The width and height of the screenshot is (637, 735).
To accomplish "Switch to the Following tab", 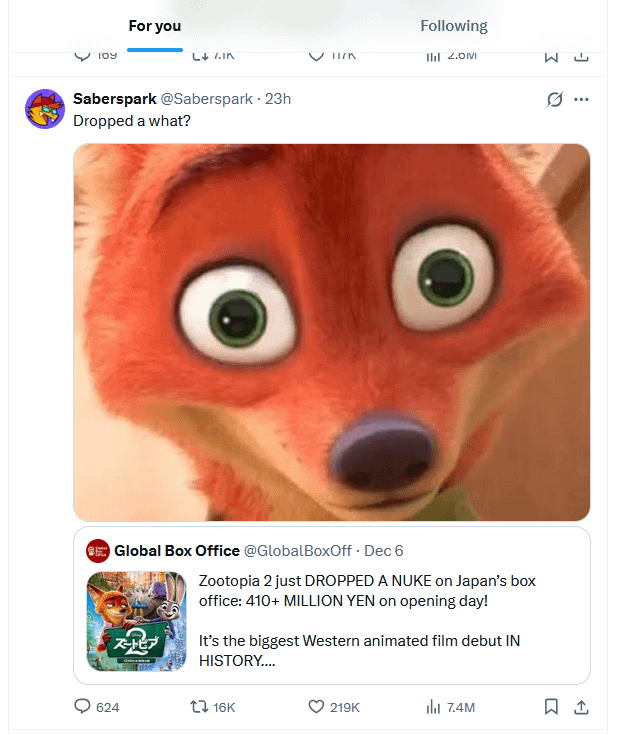I will (453, 26).
